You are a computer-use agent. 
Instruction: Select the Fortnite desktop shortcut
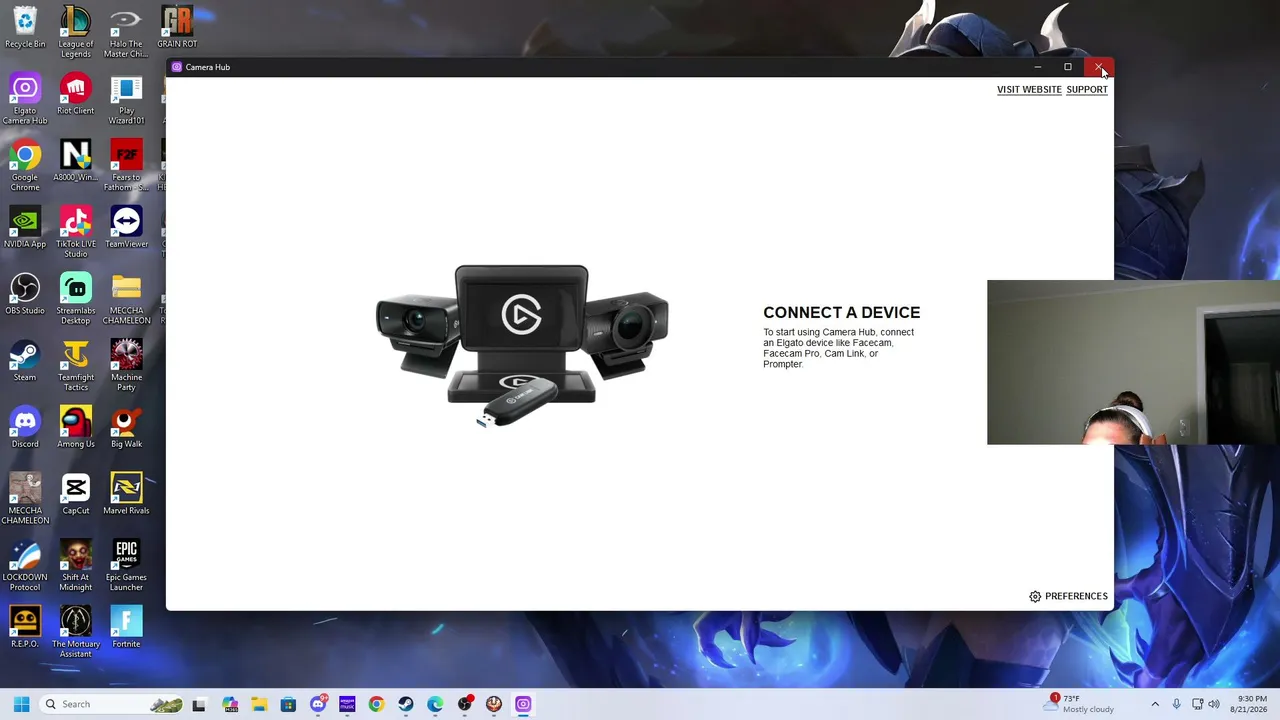(126, 627)
